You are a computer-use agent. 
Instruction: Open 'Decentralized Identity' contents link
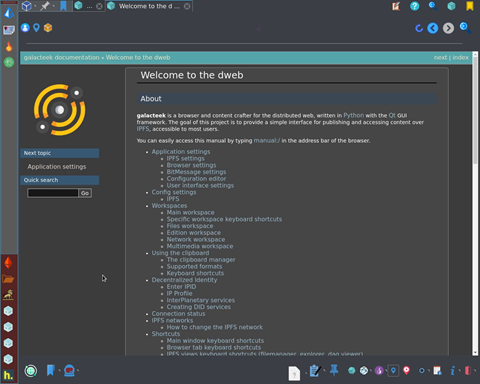(184, 280)
